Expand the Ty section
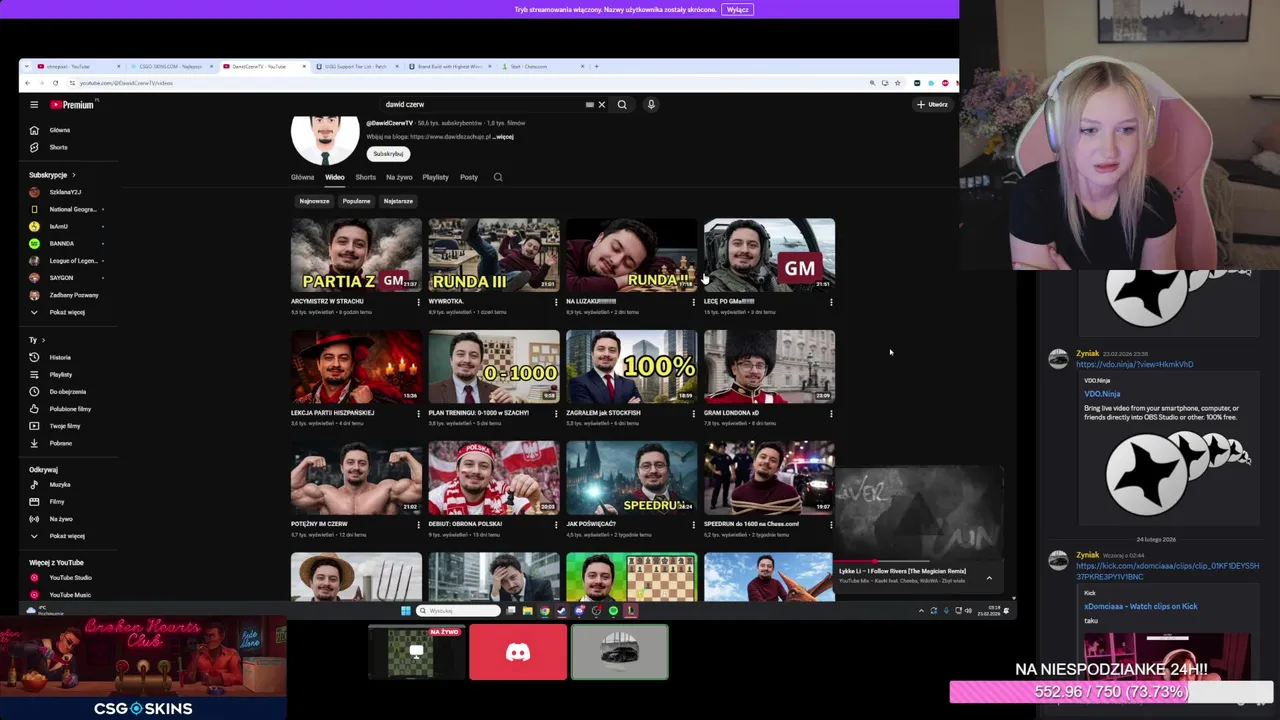This screenshot has width=1280, height=720. point(38,340)
